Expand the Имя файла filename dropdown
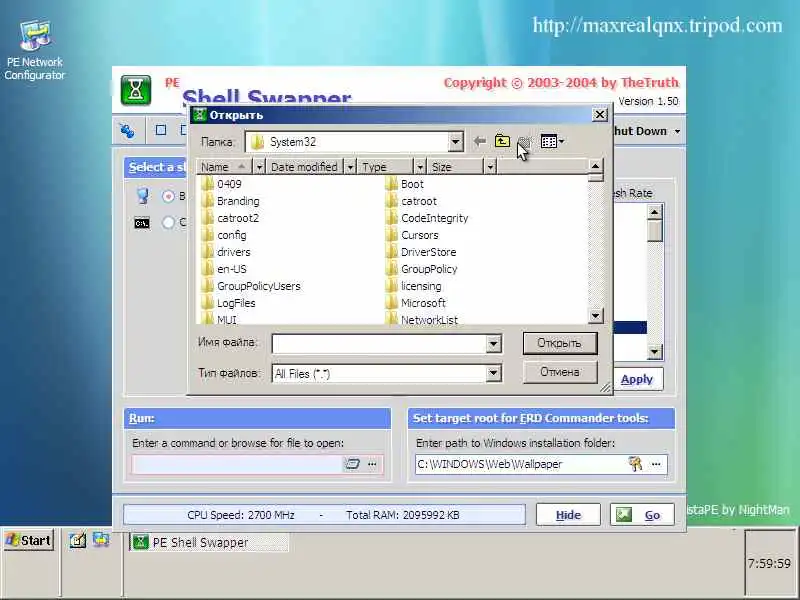The height and width of the screenshot is (600, 800). point(493,344)
